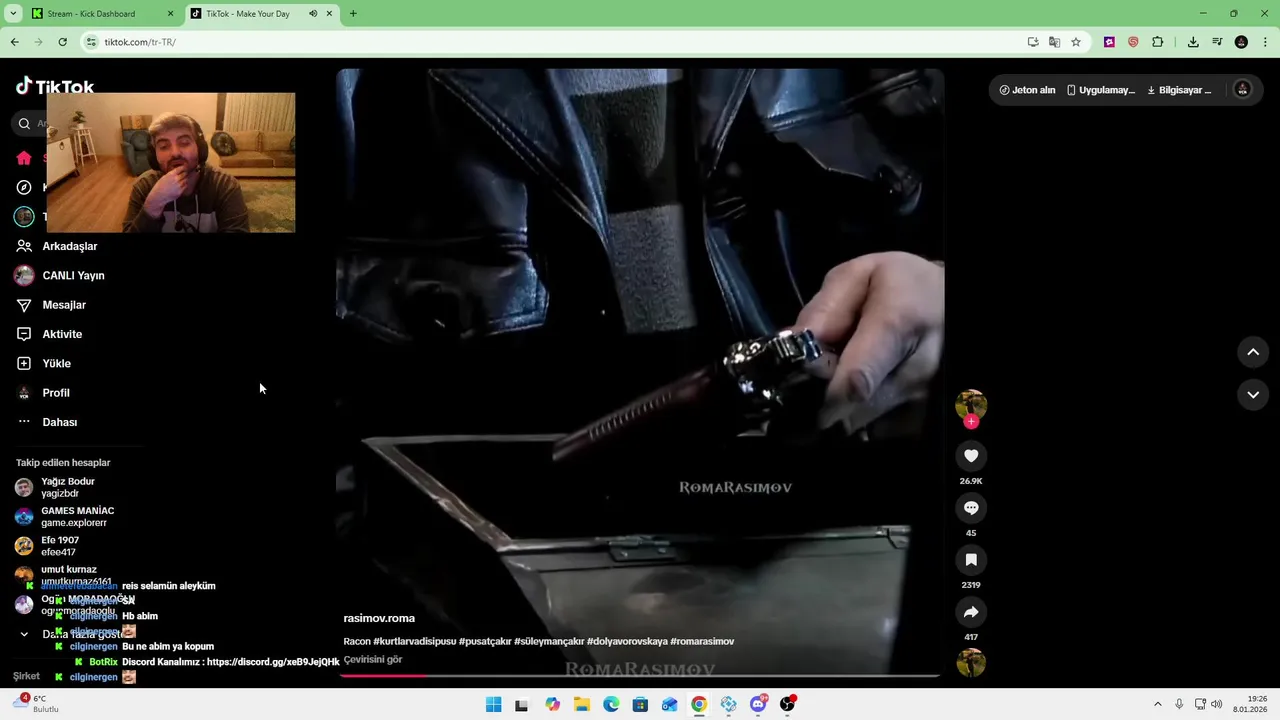
Task: Bookmark the video to favorites
Action: [971, 560]
